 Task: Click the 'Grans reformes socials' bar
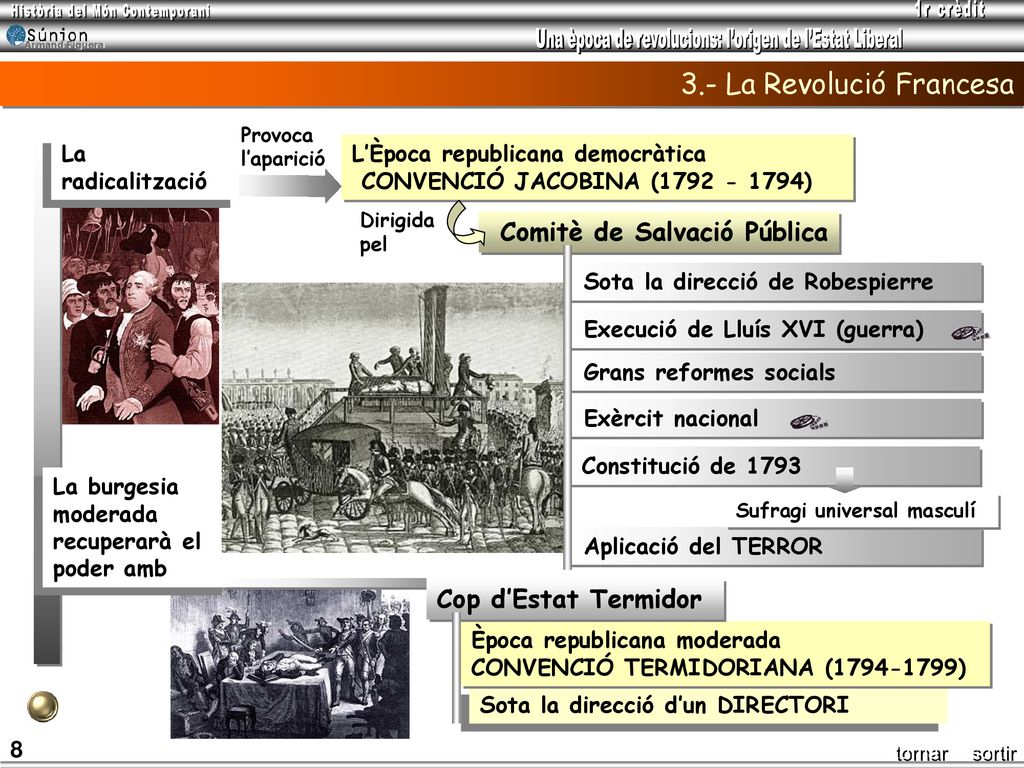click(776, 372)
